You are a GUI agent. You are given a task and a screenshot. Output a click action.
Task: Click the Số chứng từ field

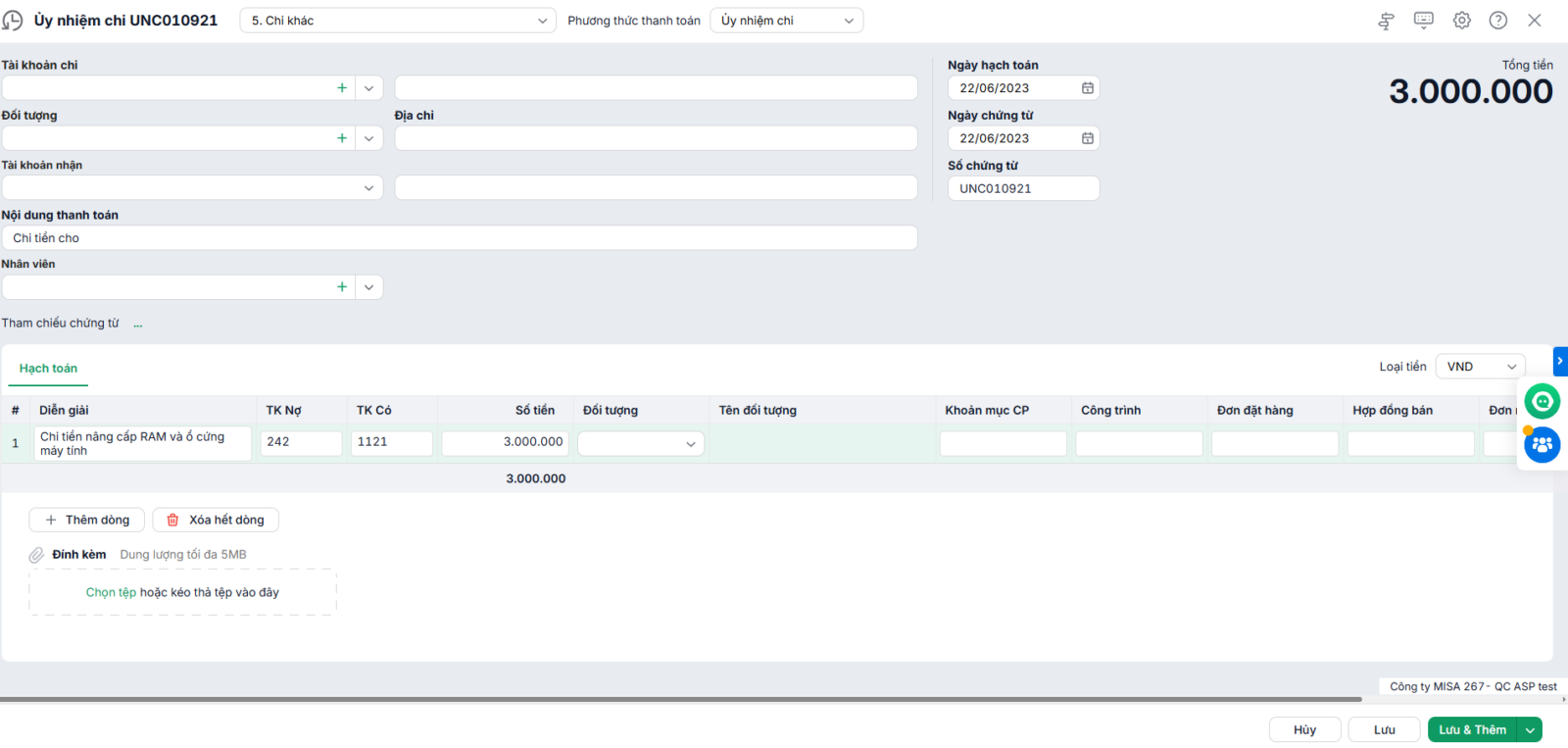point(1023,189)
